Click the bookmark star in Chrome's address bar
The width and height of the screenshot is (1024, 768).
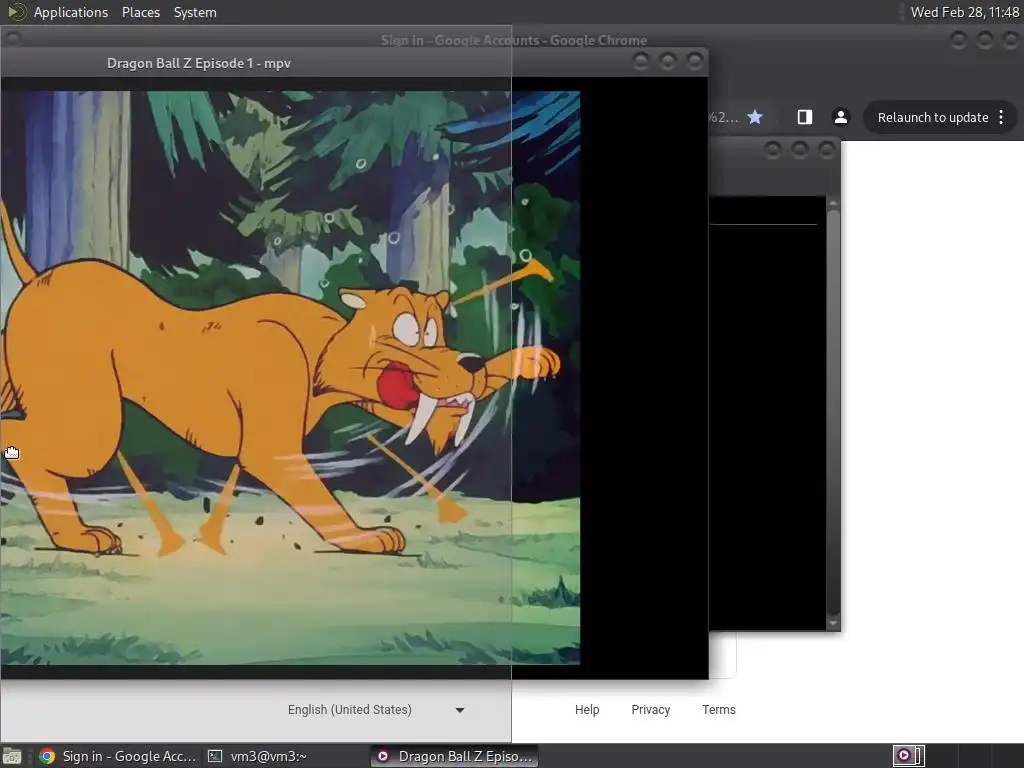click(x=755, y=117)
